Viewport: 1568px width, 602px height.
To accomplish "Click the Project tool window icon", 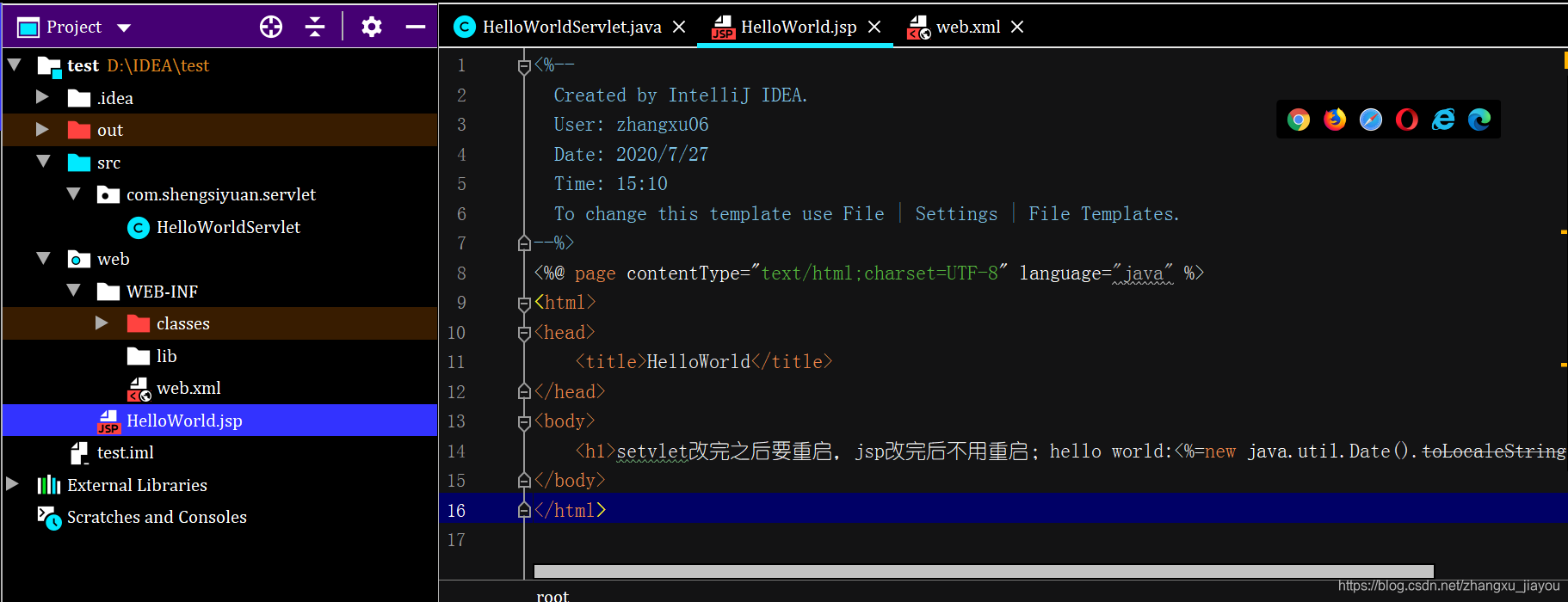I will pyautogui.click(x=28, y=28).
